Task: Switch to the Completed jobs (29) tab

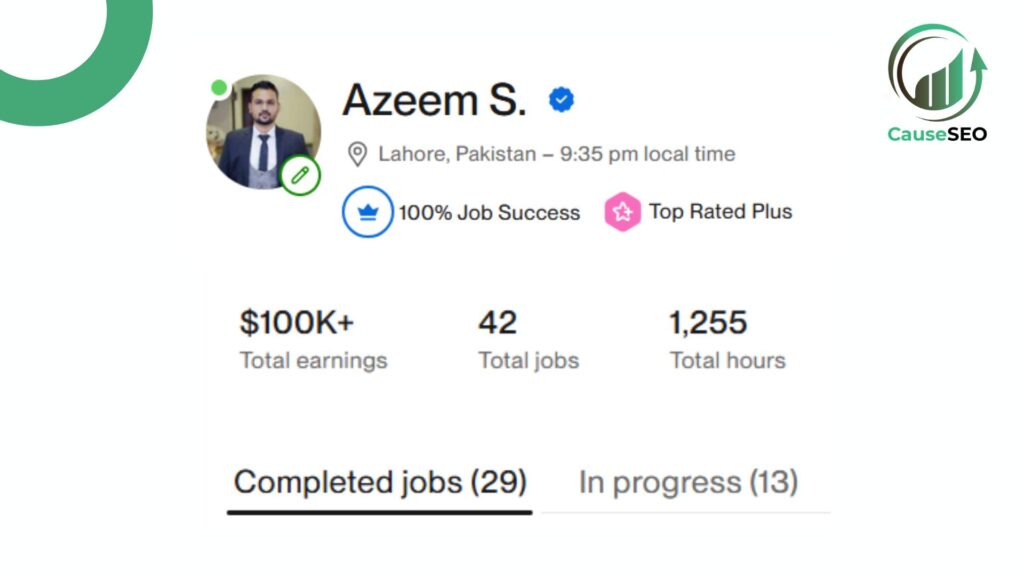Action: click(x=380, y=483)
